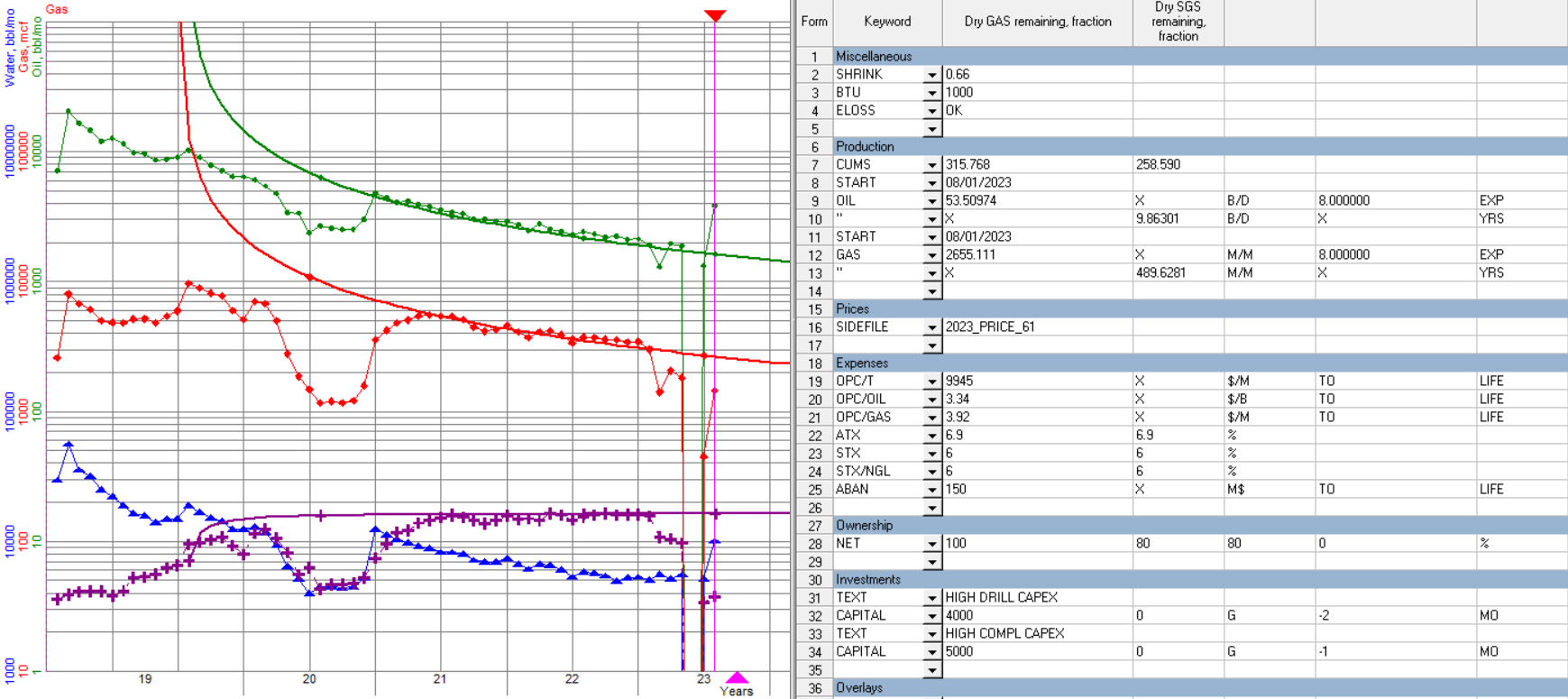
Task: Open the OPC/GAS keyword dropdown arrow
Action: [x=932, y=418]
